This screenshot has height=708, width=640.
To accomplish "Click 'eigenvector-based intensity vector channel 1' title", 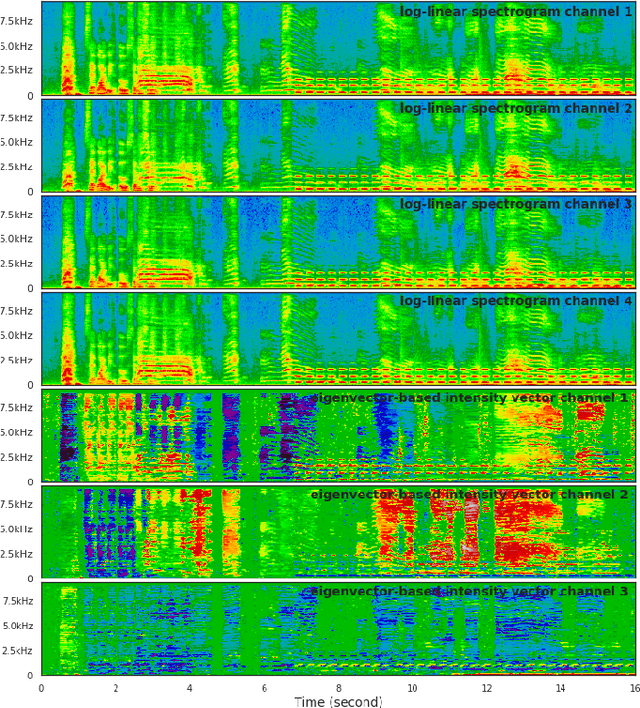I will 470,398.
